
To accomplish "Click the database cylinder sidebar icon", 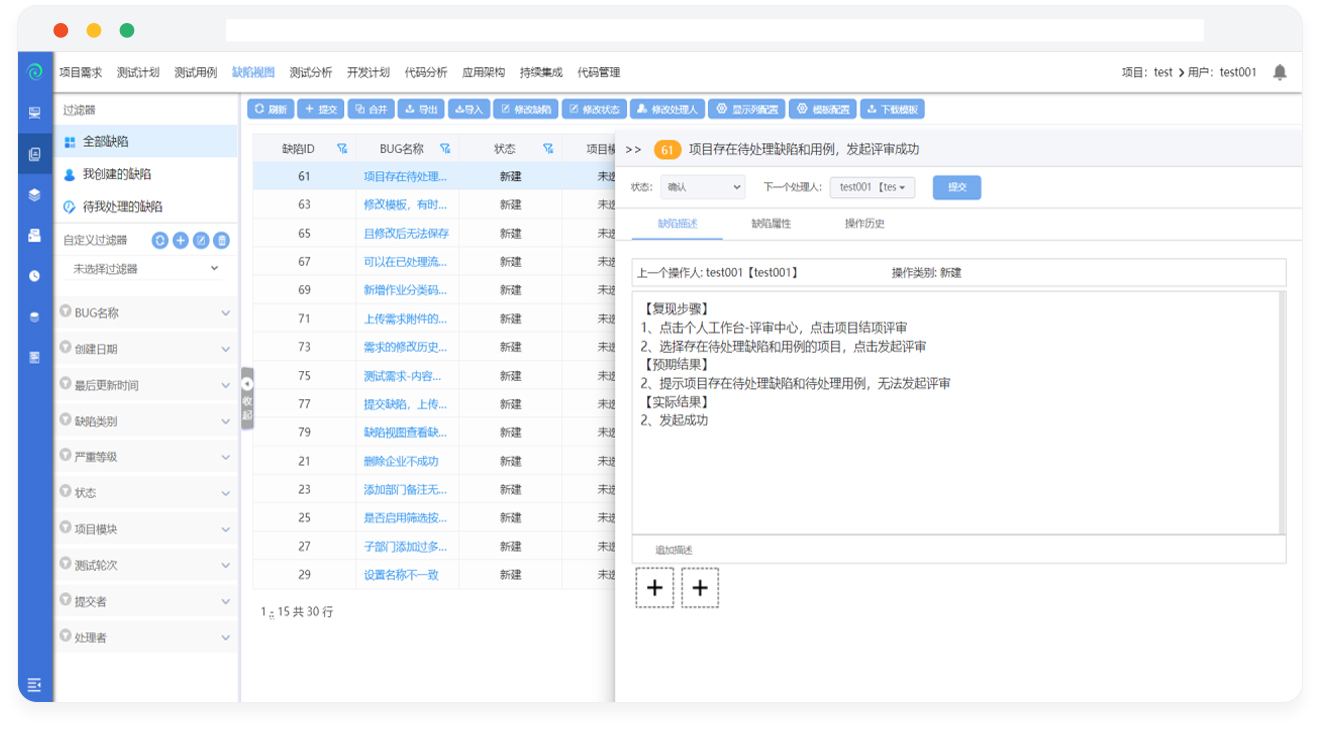I will [35, 317].
